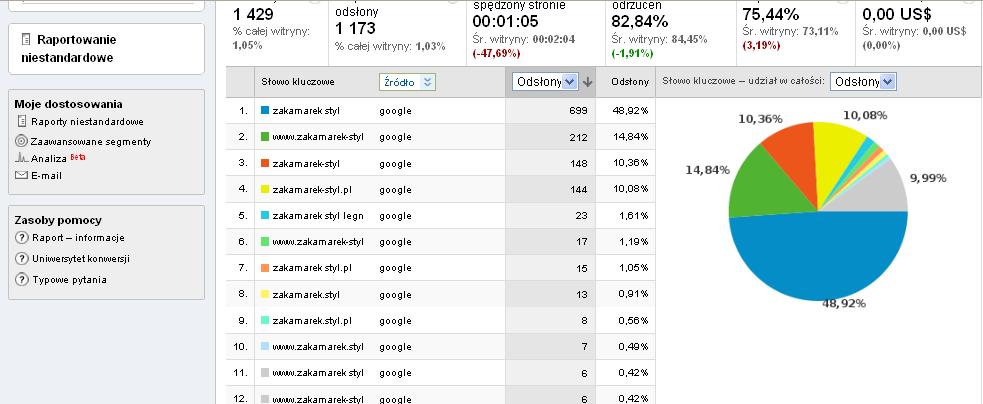
Task: Open Analiza Beta link
Action: (x=58, y=158)
